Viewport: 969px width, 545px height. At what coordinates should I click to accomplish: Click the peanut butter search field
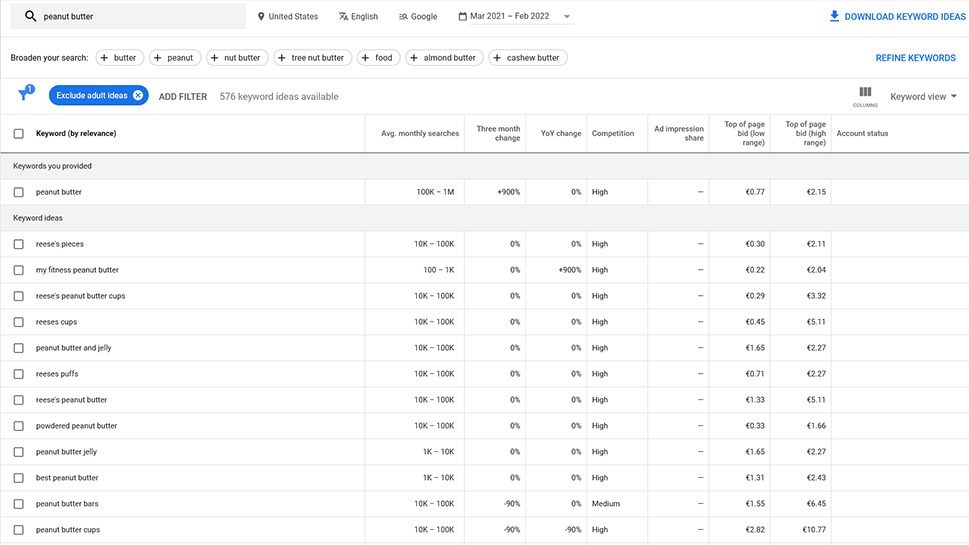(140, 17)
